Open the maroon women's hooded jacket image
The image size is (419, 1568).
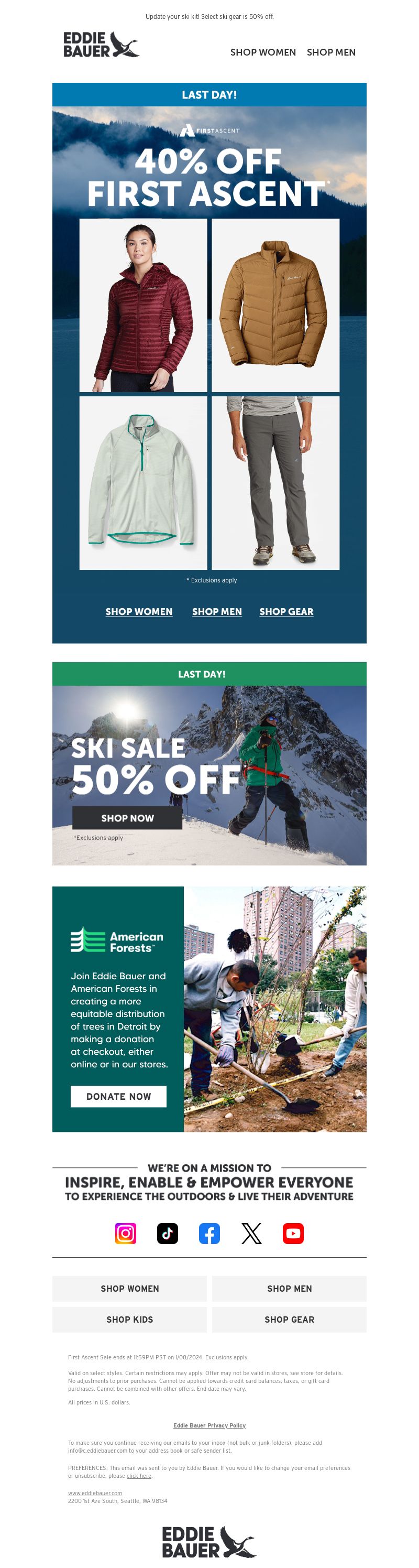[x=143, y=305]
